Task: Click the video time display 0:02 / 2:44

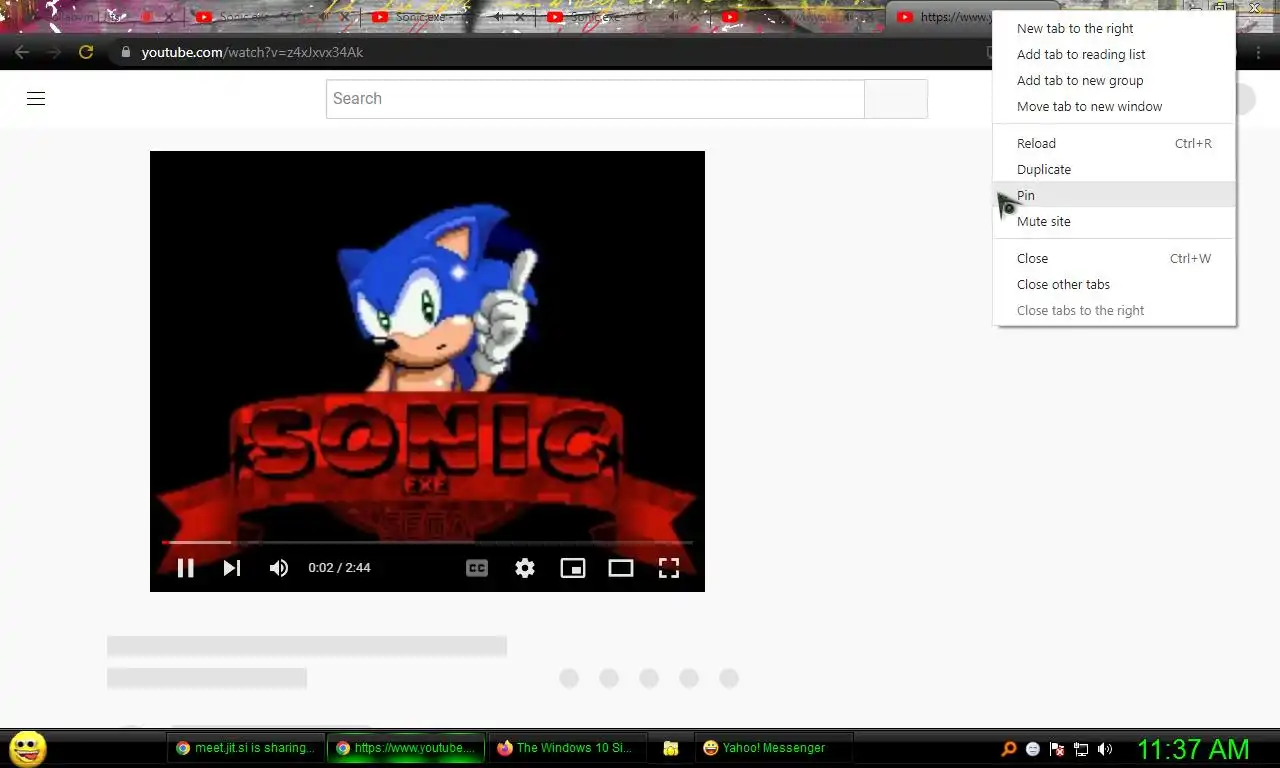Action: pyautogui.click(x=339, y=568)
